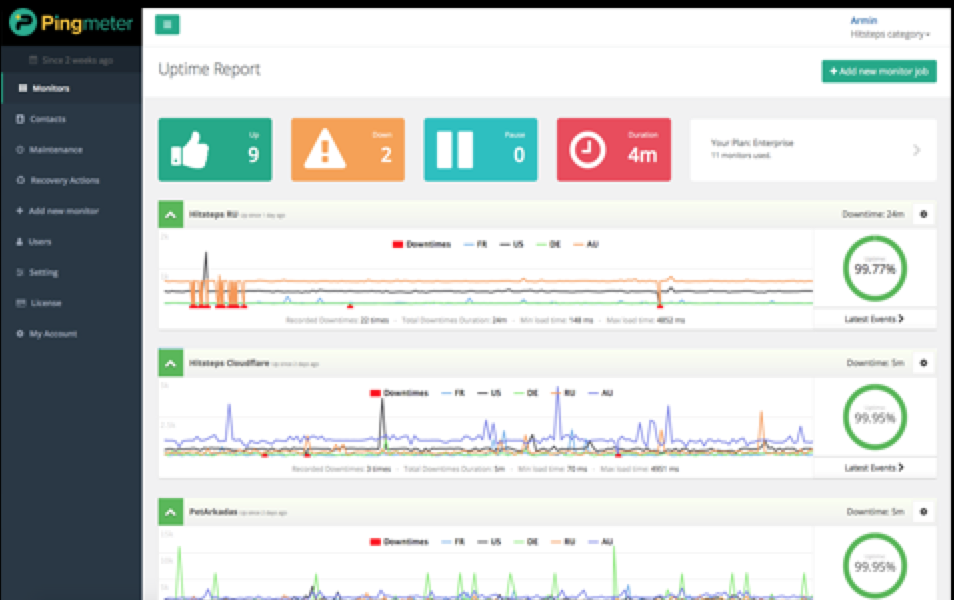Click the Maintenance sidebar icon
Screen dimensions: 954x600
[20, 150]
